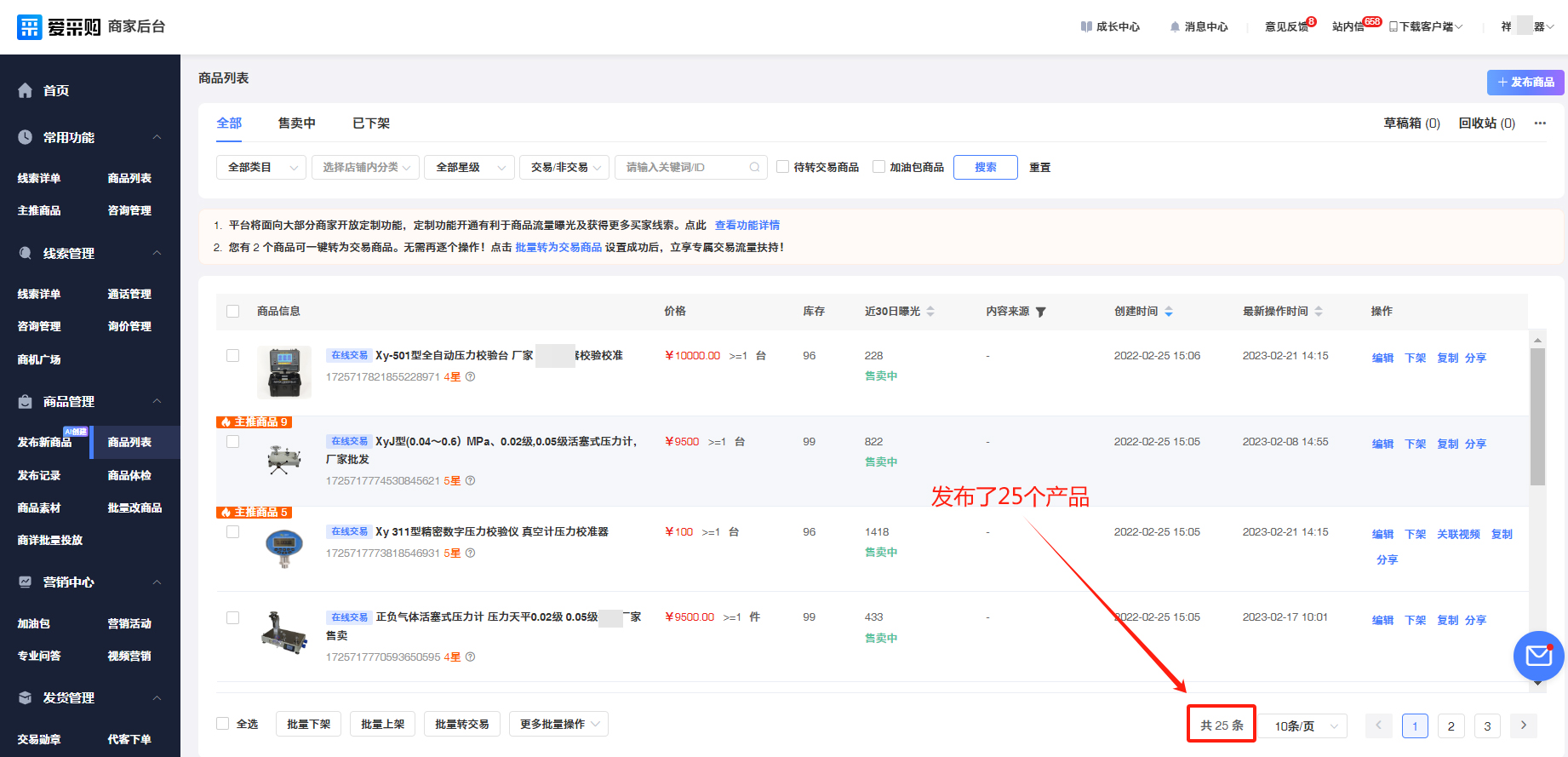
Task: Go to next page arrow
Action: pyautogui.click(x=1523, y=725)
